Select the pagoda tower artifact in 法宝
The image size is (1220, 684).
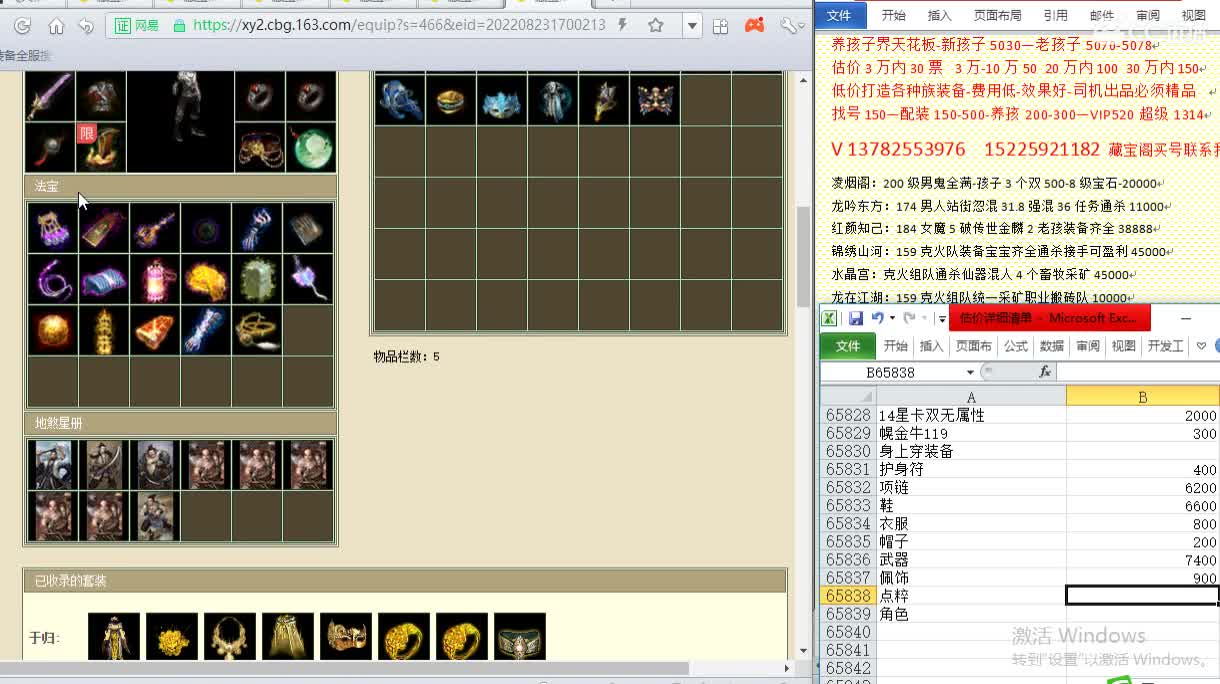point(104,330)
